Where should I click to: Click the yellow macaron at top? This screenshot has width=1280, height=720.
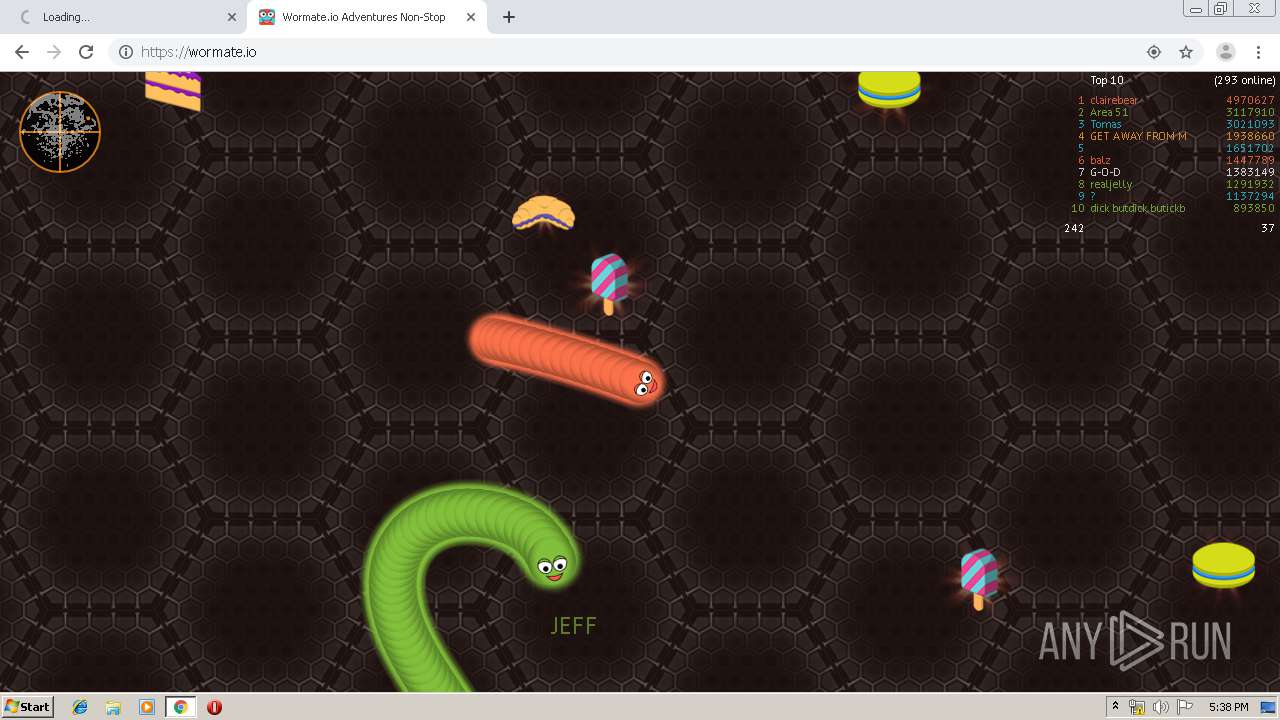(889, 88)
